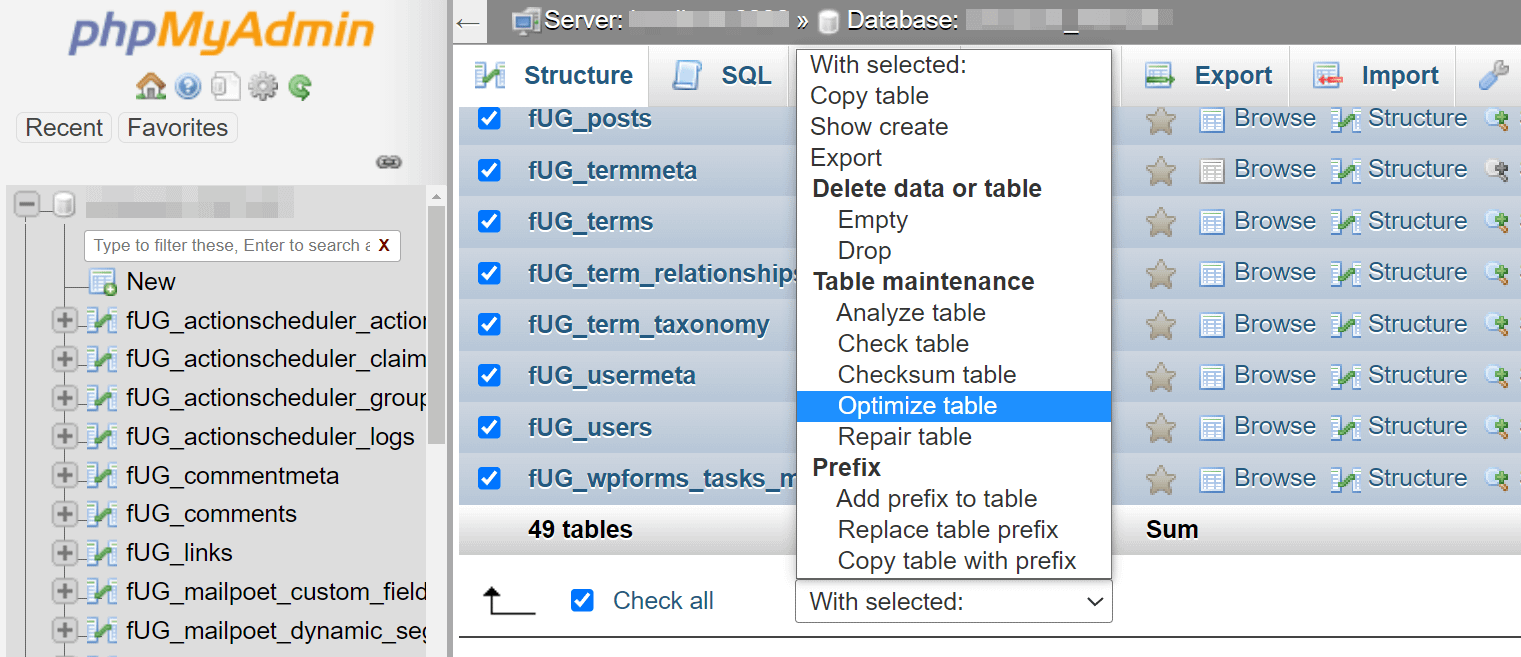The width and height of the screenshot is (1521, 657).
Task: Uncheck the fUG_usermeta checkbox
Action: tap(488, 375)
